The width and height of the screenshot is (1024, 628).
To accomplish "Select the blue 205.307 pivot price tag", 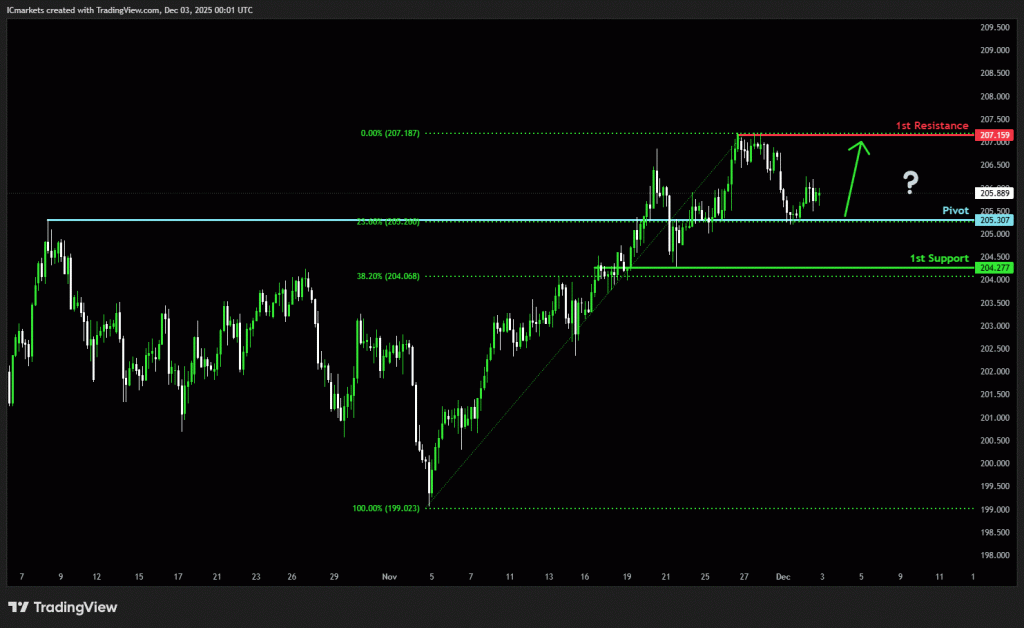I will tap(995, 220).
